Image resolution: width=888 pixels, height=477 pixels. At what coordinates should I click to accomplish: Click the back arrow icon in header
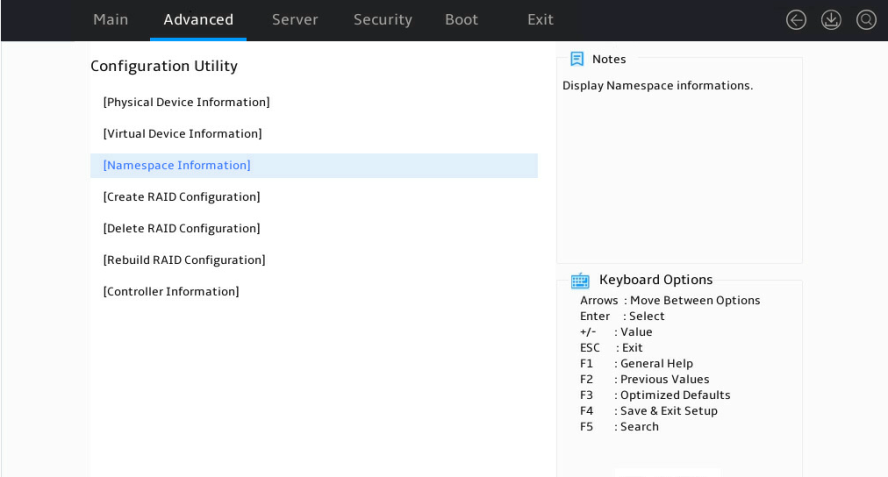796,20
